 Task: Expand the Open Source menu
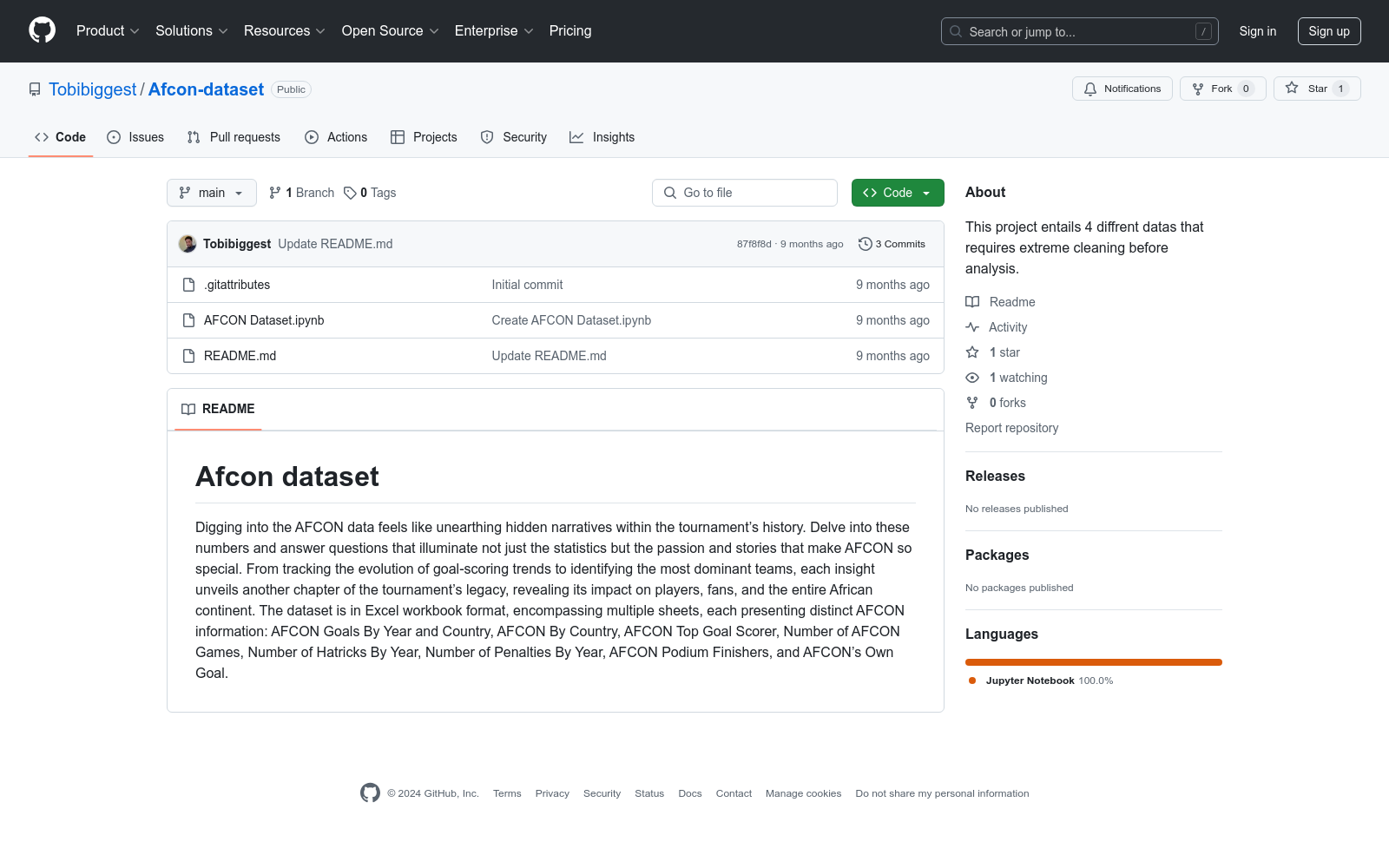click(x=391, y=30)
